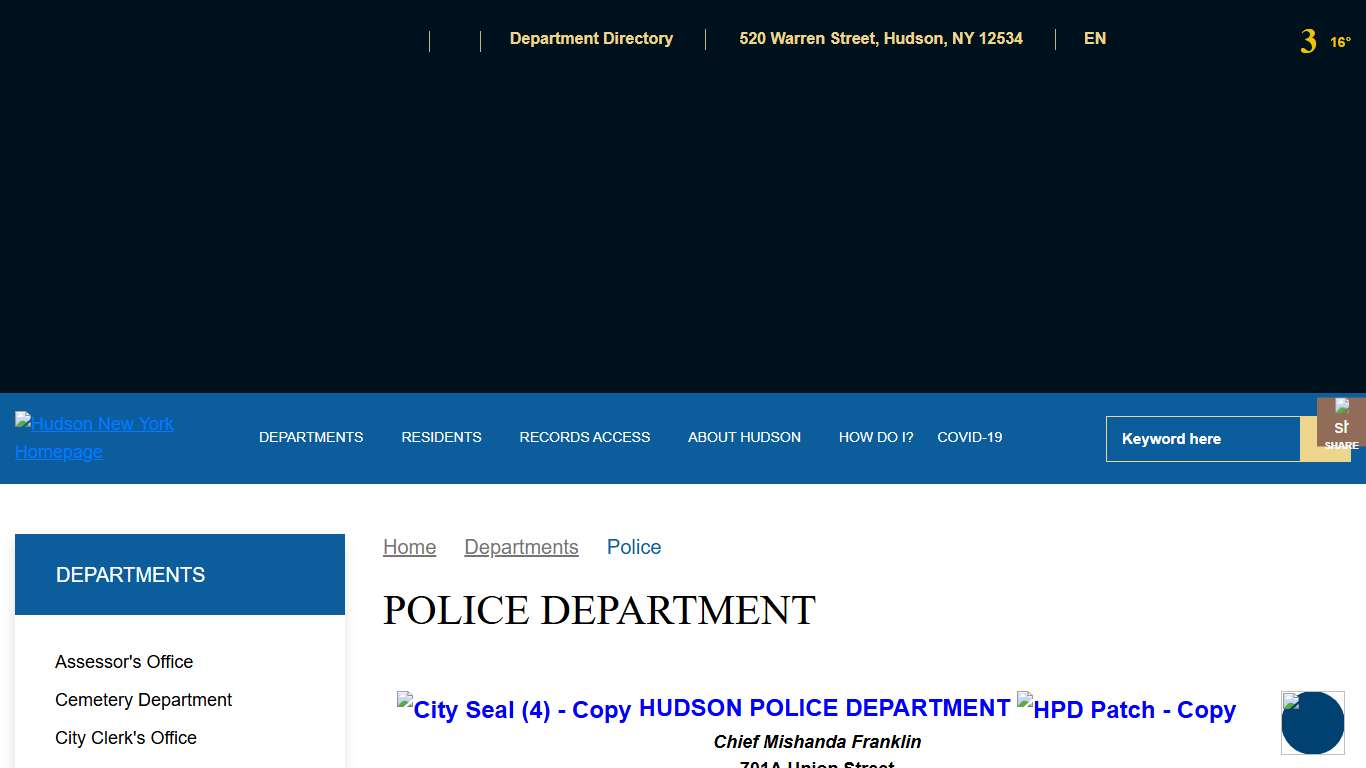Image resolution: width=1366 pixels, height=768 pixels.
Task: Click the 16° temperature indicator
Action: (x=1338, y=42)
